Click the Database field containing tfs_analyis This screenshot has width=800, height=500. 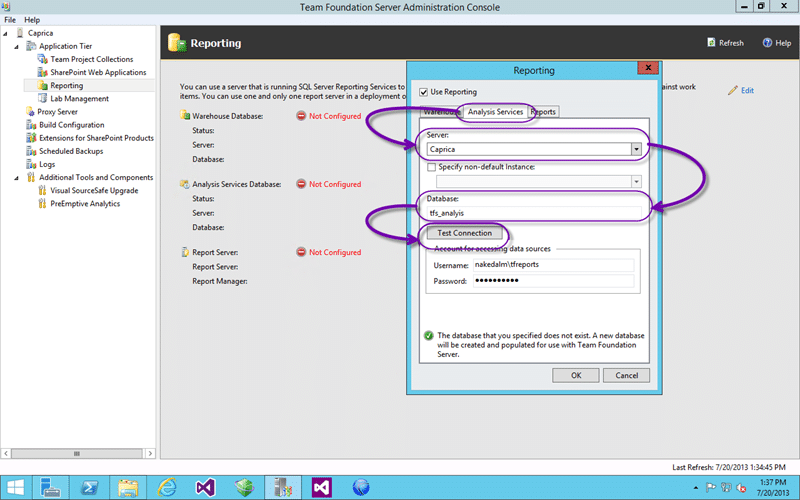click(534, 213)
